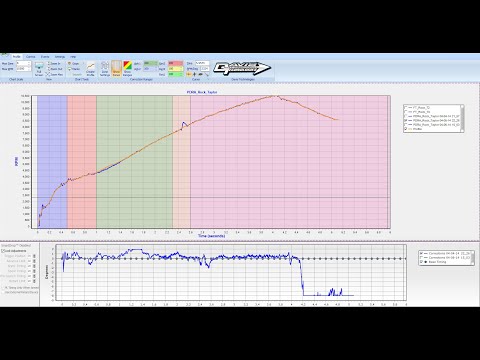Open the Help ribbon tab
This screenshot has width=480, height=360.
point(73,57)
